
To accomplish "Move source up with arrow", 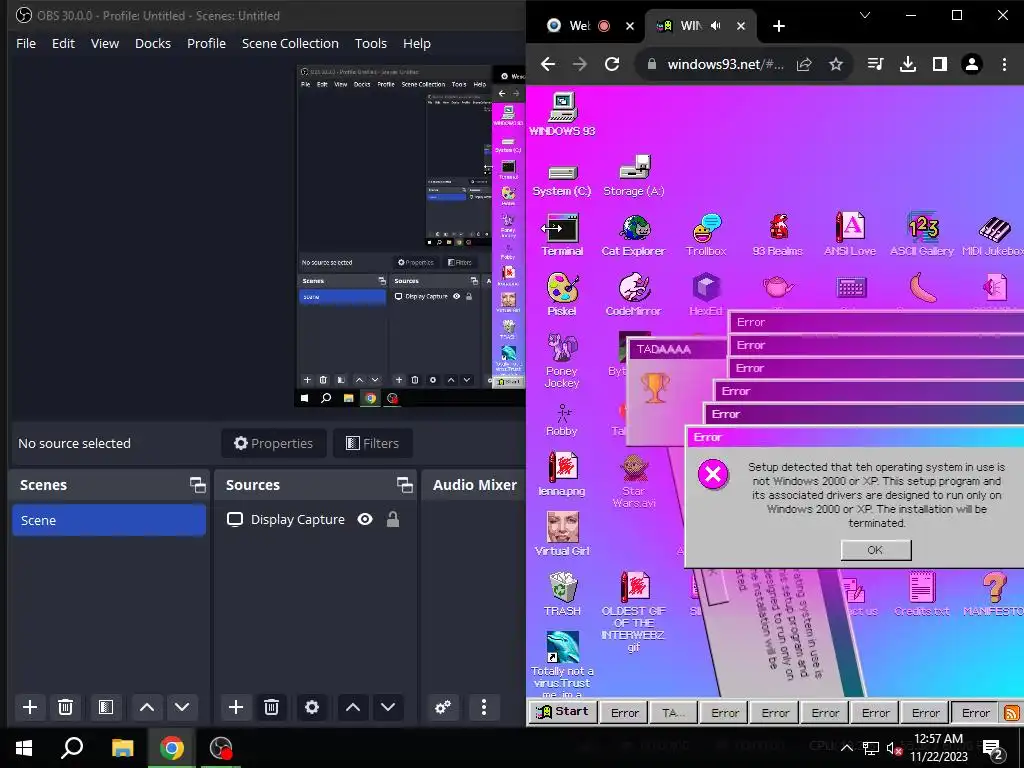I will [353, 707].
